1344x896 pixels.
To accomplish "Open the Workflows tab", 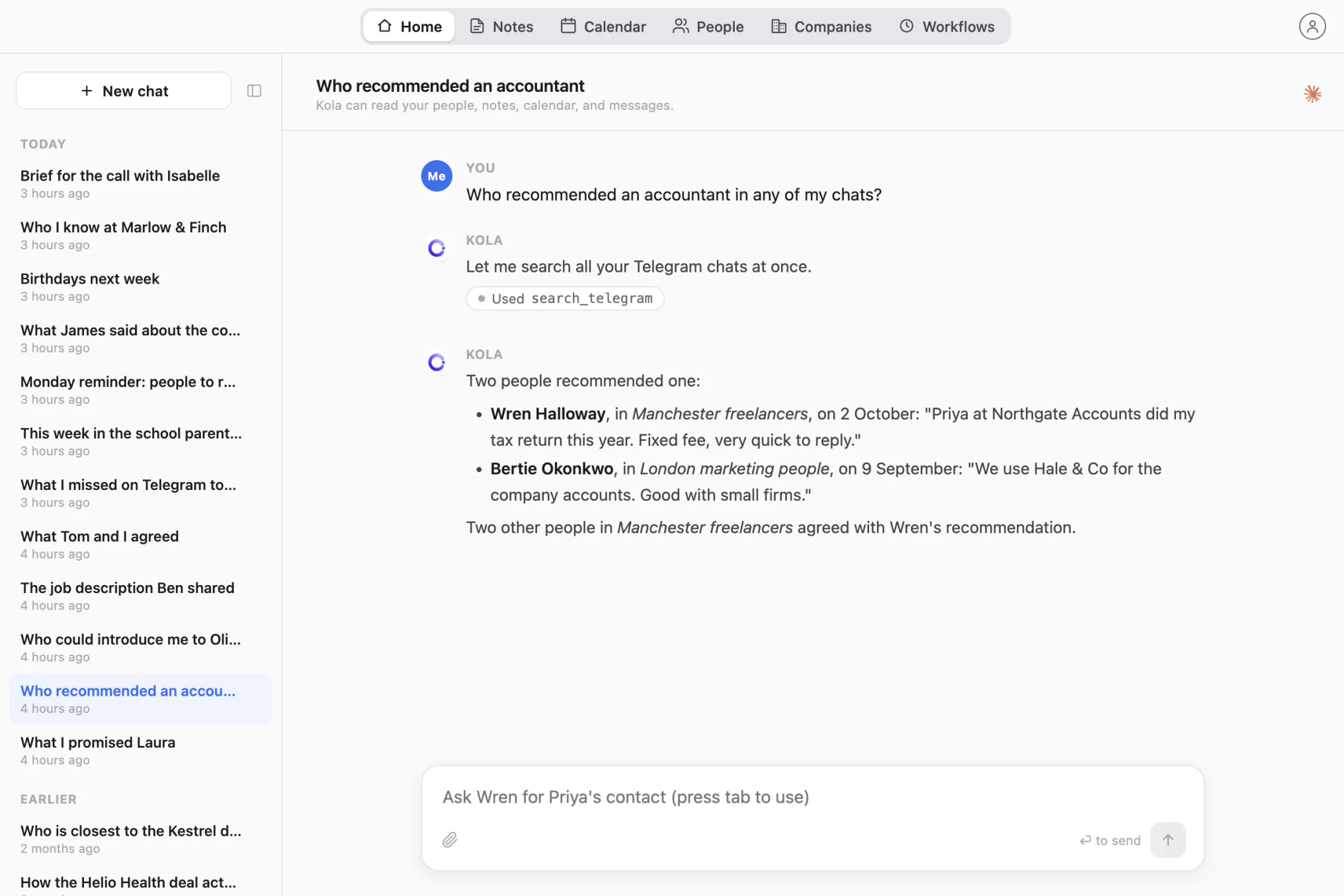I will tap(946, 26).
